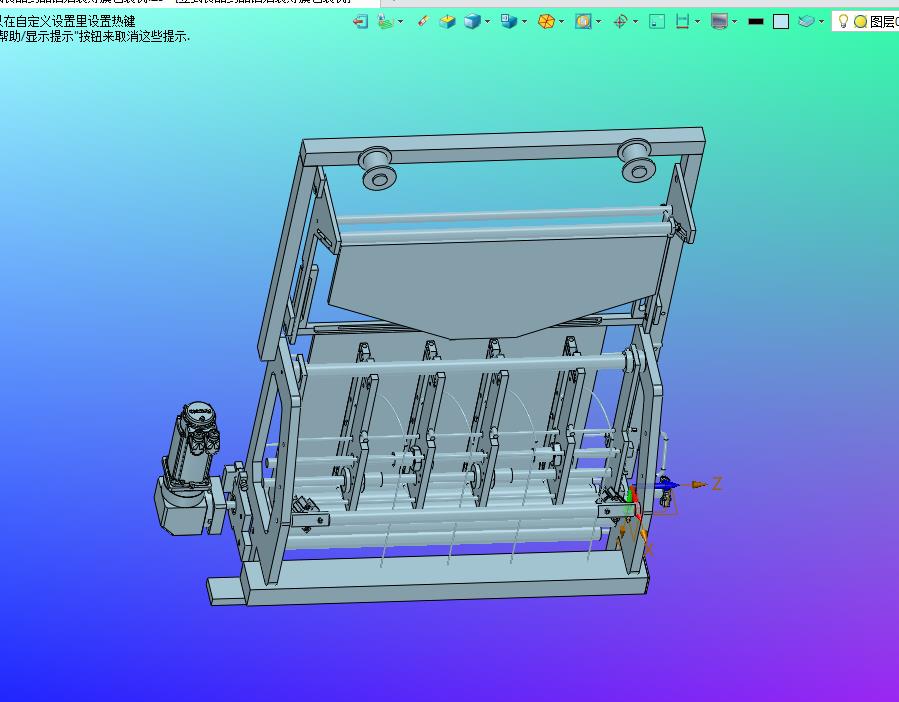This screenshot has height=702, width=899.
Task: Expand dropdown beside orange faceted sphere
Action: [x=561, y=22]
